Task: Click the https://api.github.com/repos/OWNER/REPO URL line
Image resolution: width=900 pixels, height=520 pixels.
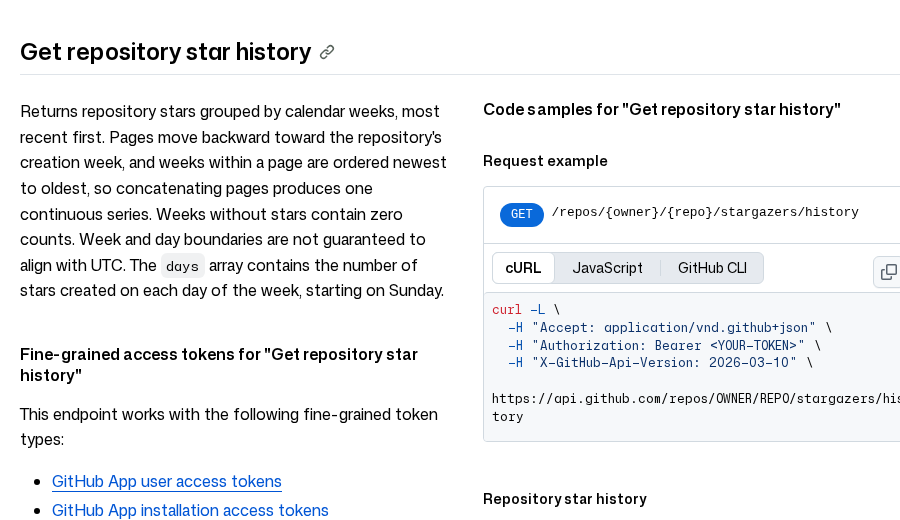Action: pyautogui.click(x=696, y=408)
